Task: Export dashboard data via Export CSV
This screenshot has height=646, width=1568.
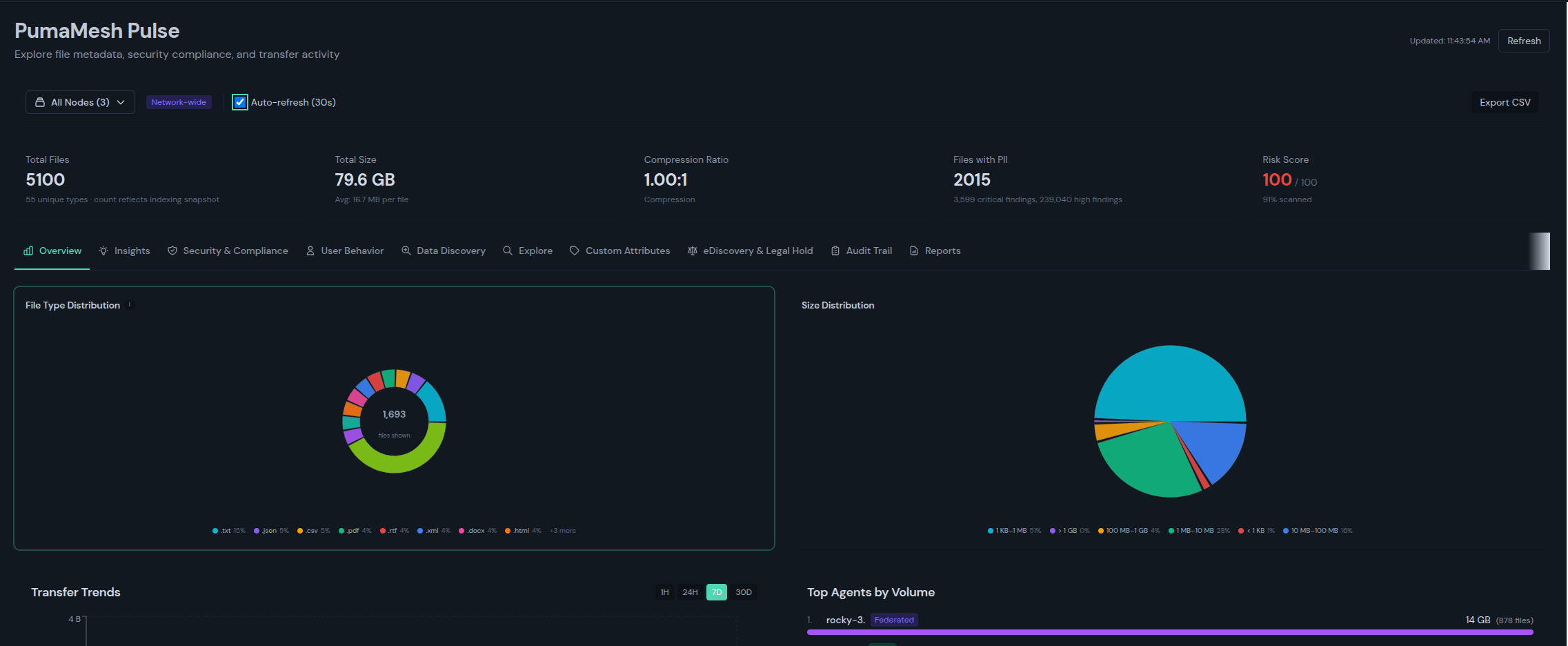Action: point(1505,102)
